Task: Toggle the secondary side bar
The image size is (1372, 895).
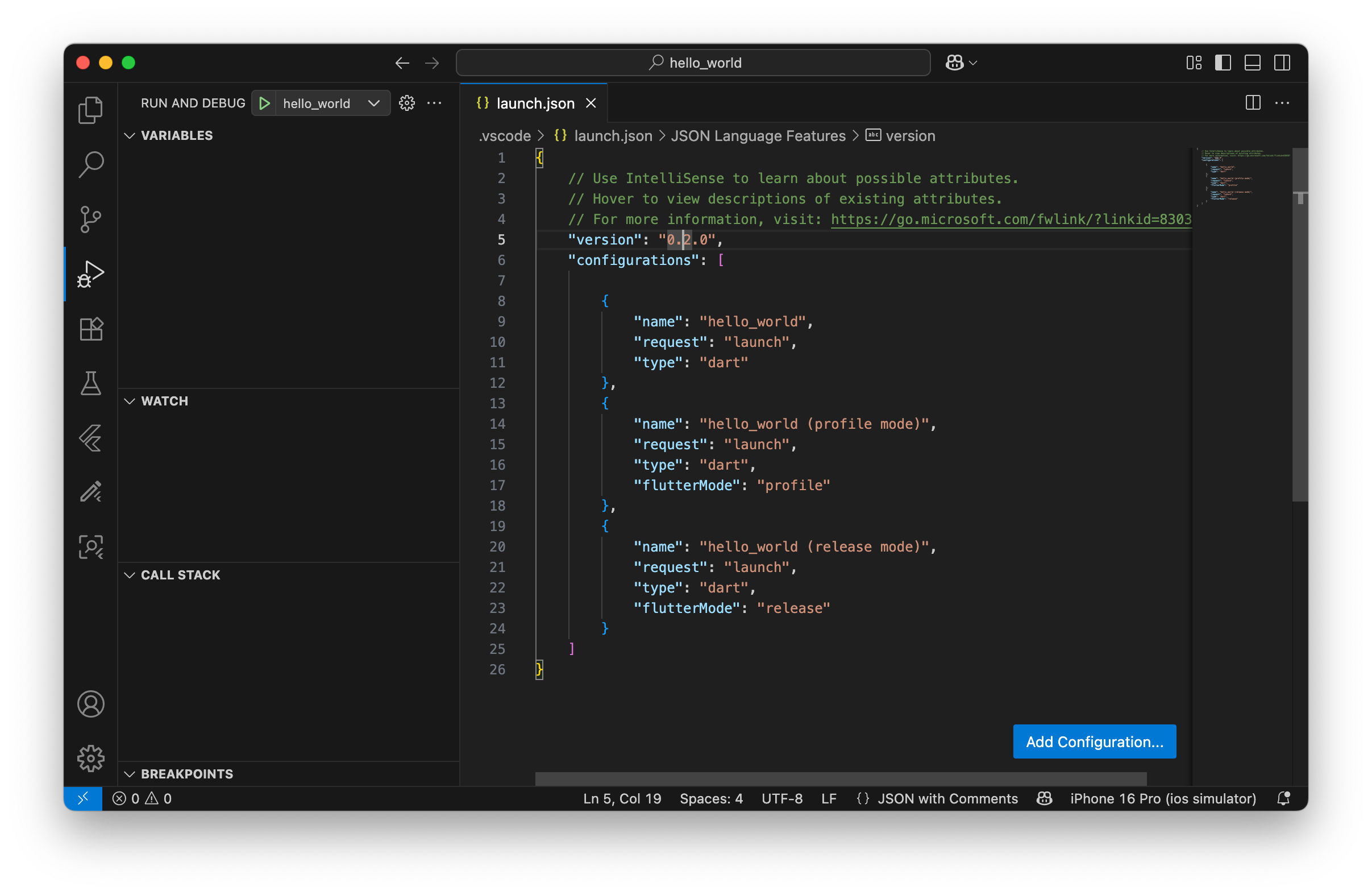Action: (1282, 63)
